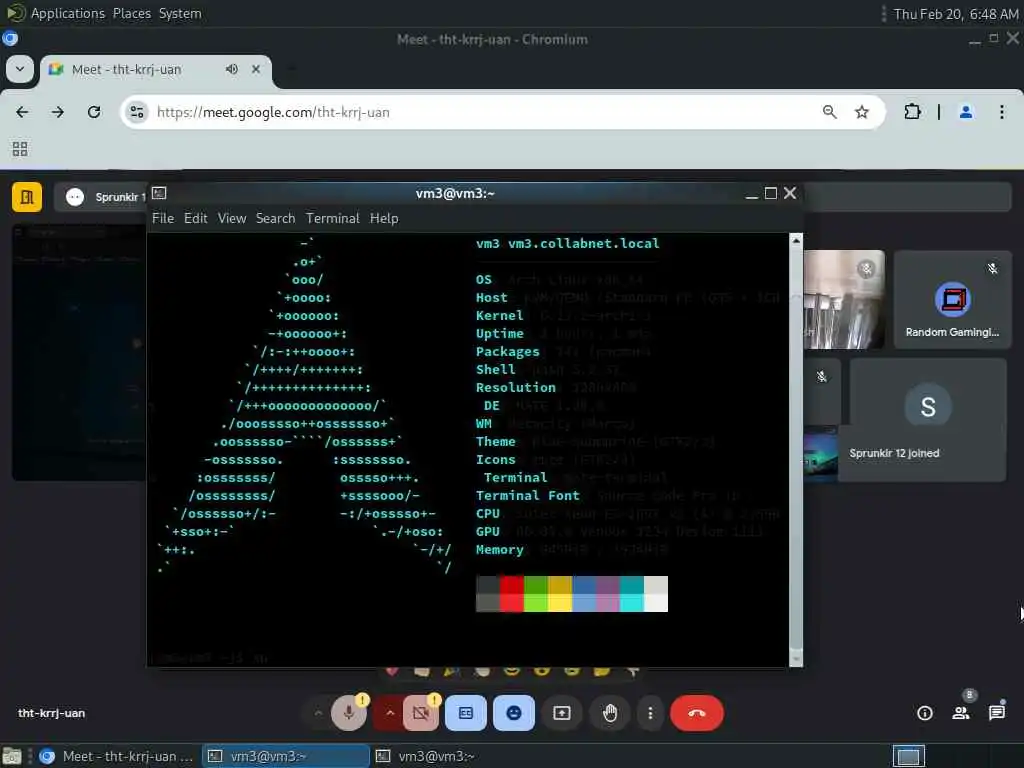Viewport: 1024px width, 768px height.
Task: Open the Search menu in the terminal
Action: click(275, 218)
